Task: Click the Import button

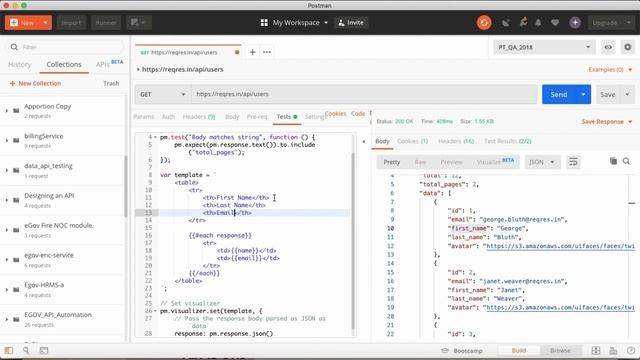Action: (x=71, y=22)
